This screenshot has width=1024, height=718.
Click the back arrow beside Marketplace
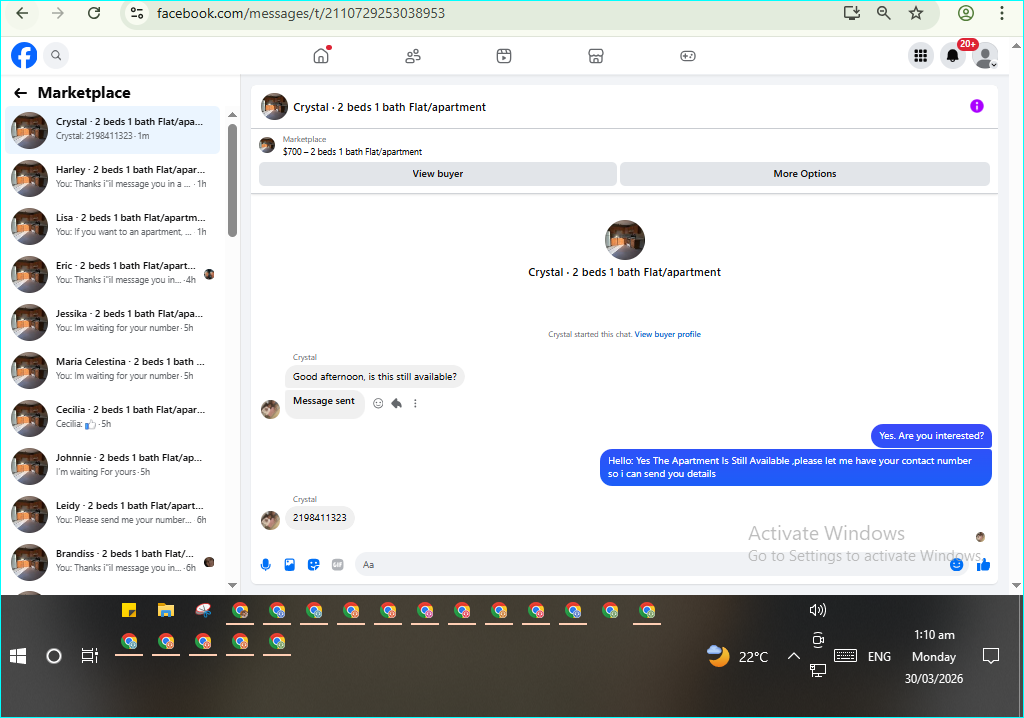click(x=21, y=93)
